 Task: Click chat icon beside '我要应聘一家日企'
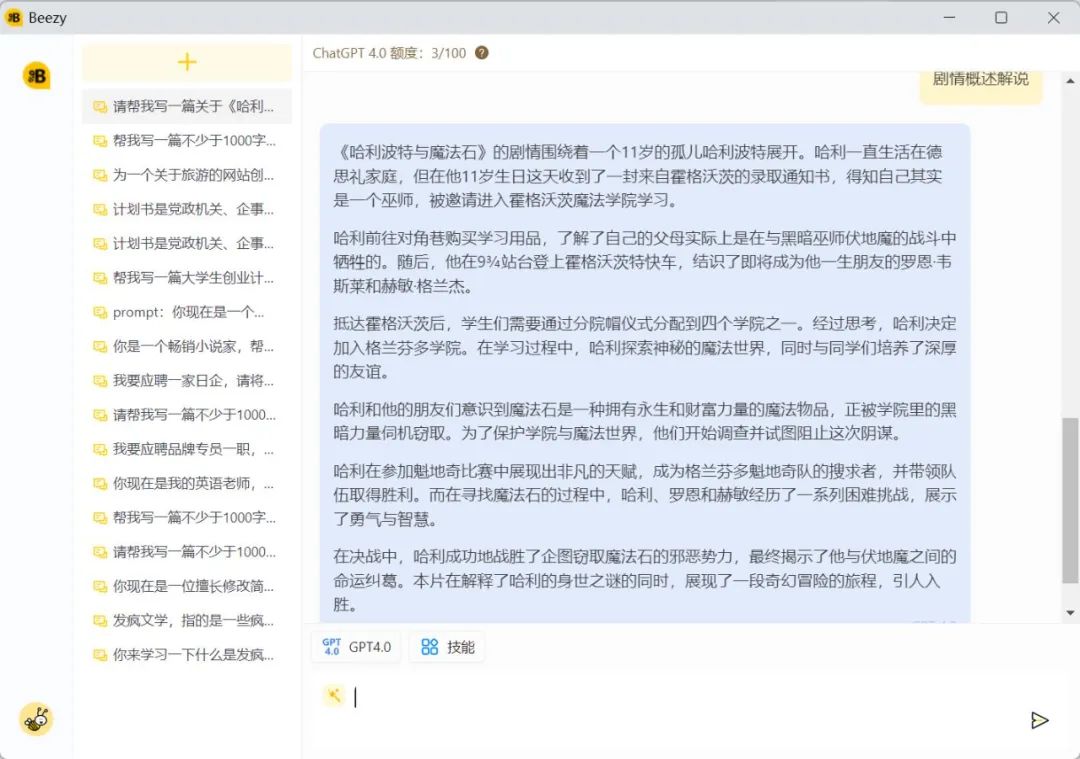tap(100, 381)
